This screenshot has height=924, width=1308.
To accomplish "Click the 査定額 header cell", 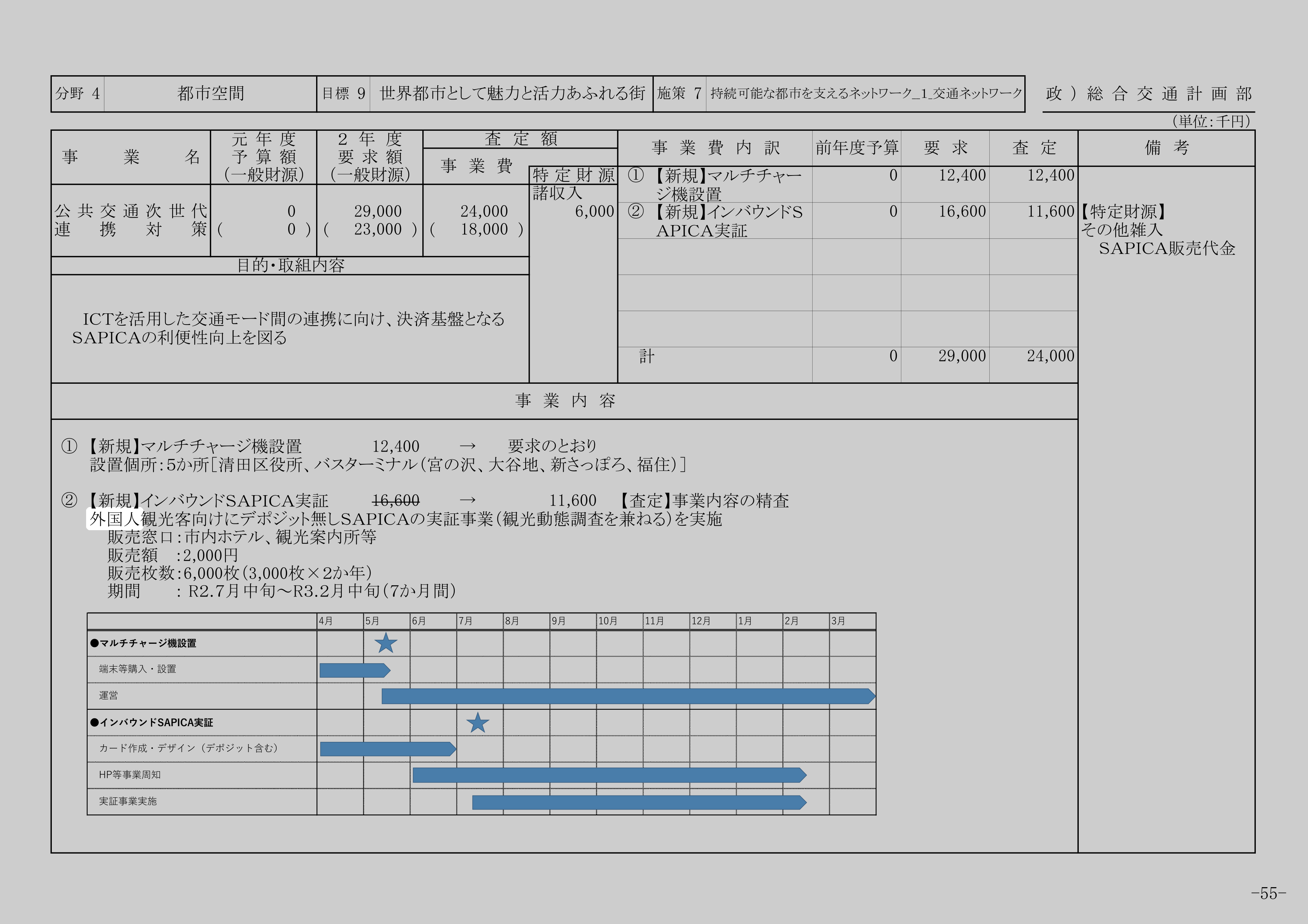I will pos(521,139).
